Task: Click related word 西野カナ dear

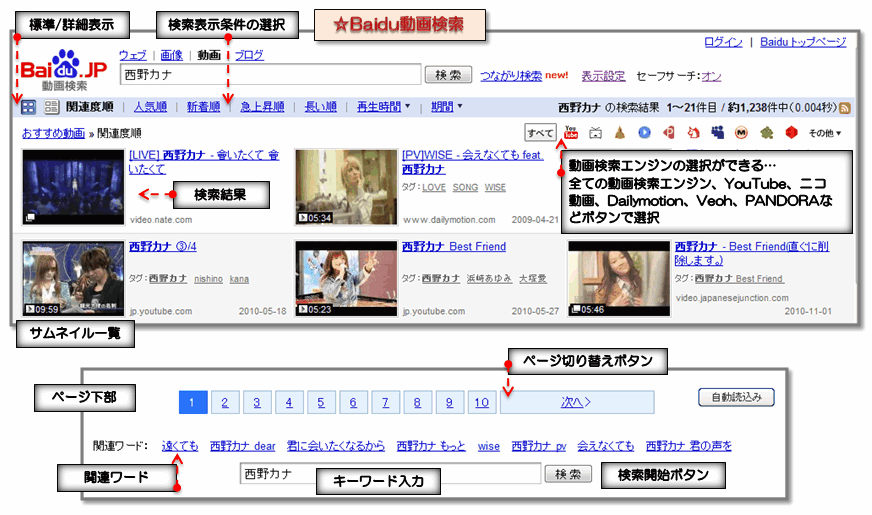Action: [242, 446]
